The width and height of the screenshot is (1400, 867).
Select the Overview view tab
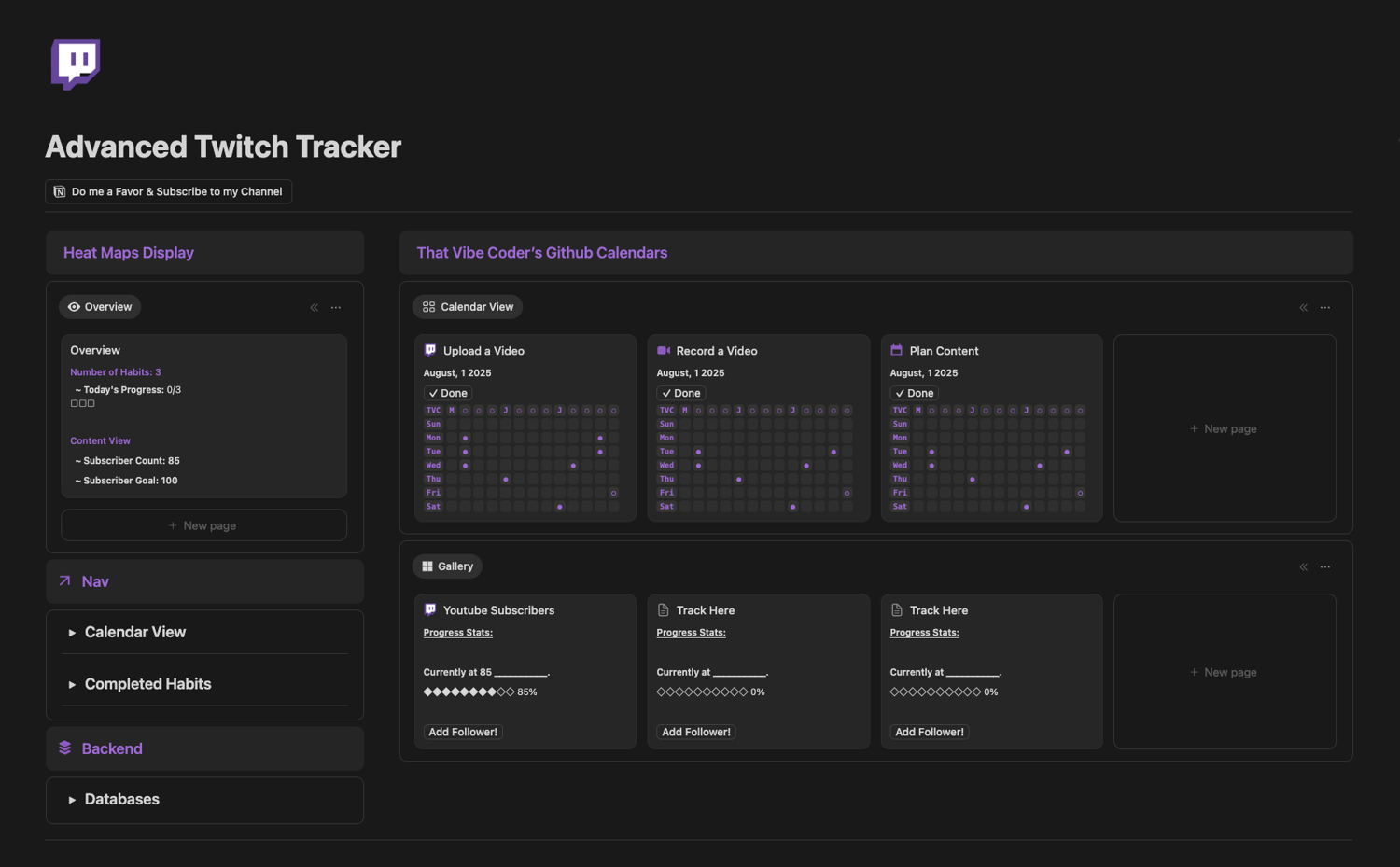click(x=100, y=307)
